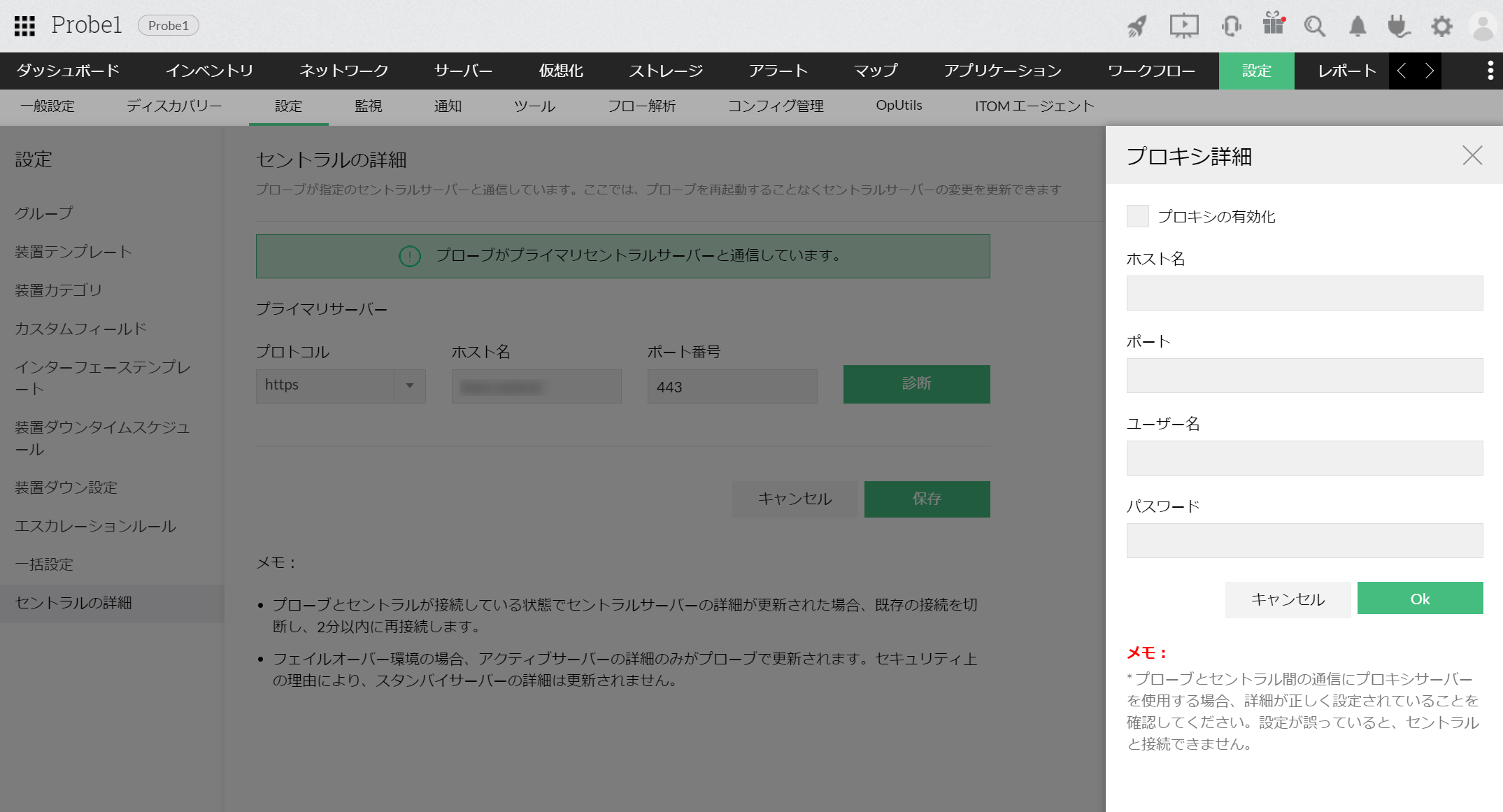
Task: Open the three-dot more options menu
Action: [x=1490, y=71]
